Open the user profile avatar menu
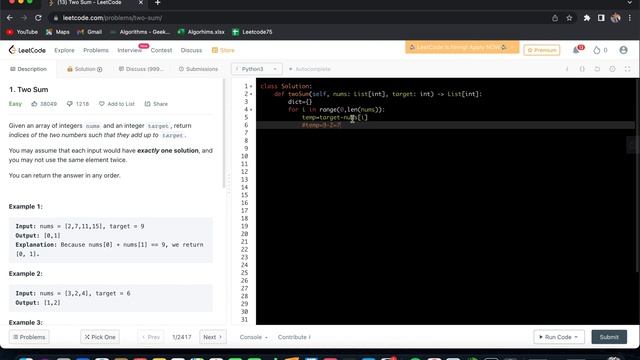640x360 pixels. 623,50
